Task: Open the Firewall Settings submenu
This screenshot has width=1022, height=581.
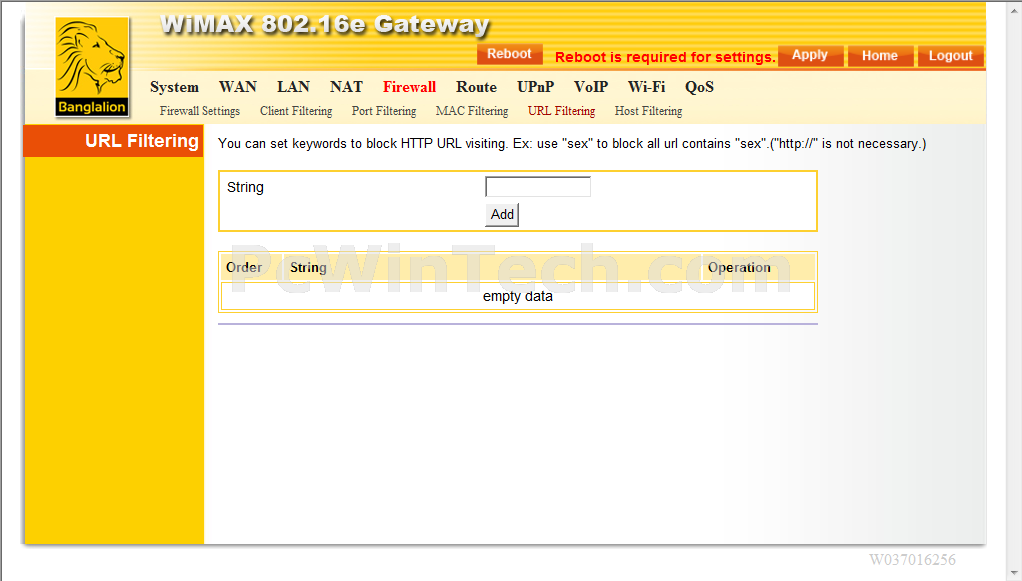Action: coord(199,111)
